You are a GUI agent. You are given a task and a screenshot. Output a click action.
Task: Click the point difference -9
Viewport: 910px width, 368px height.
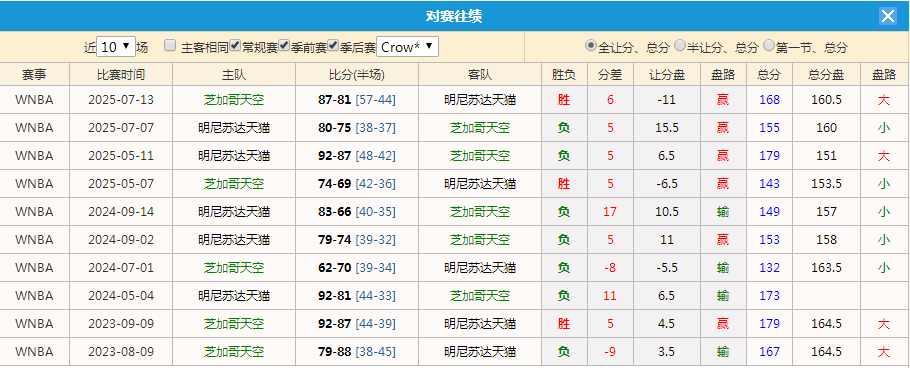point(610,352)
